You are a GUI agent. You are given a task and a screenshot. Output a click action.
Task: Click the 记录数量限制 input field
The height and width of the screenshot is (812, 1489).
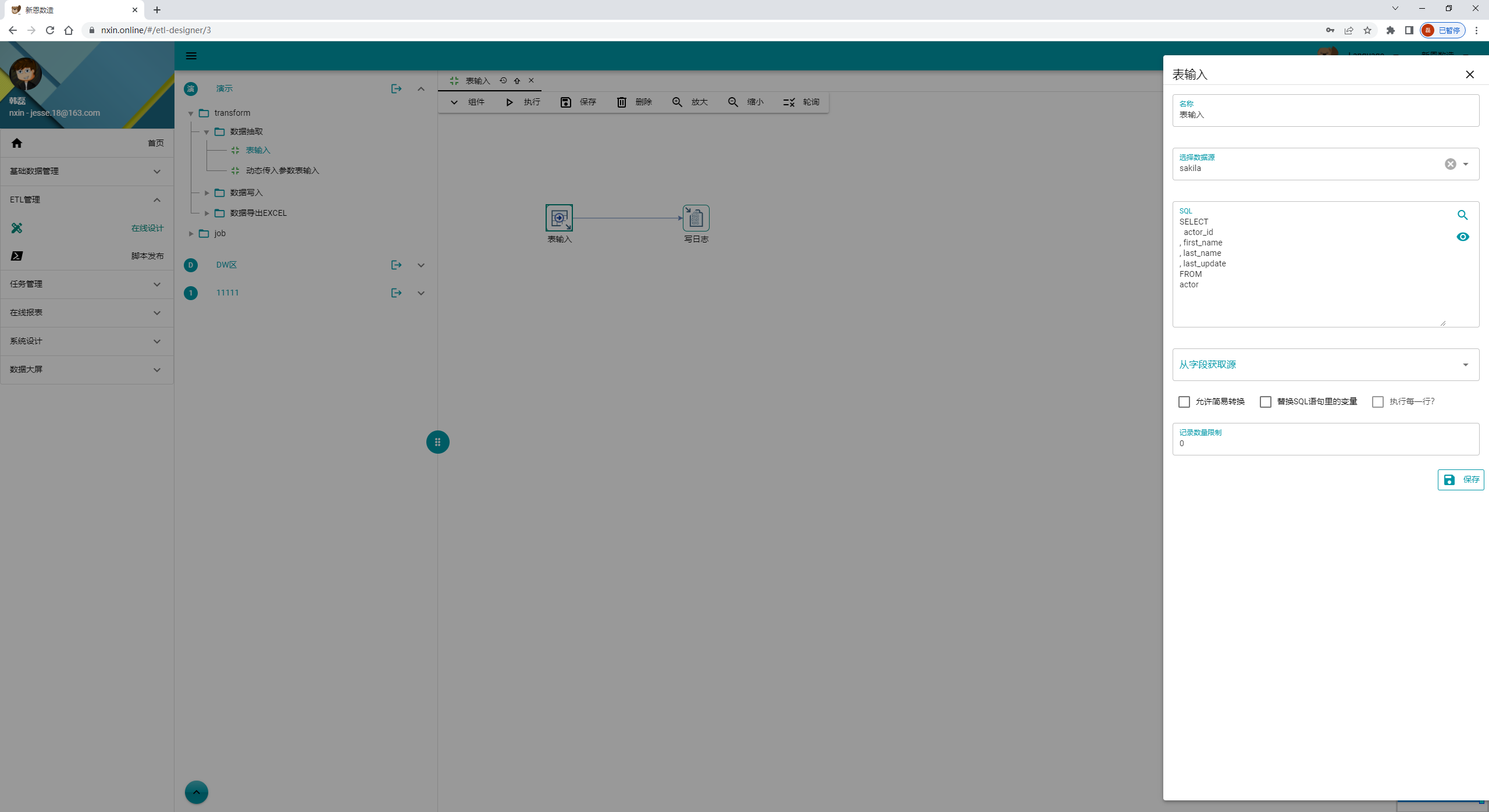tap(1325, 443)
